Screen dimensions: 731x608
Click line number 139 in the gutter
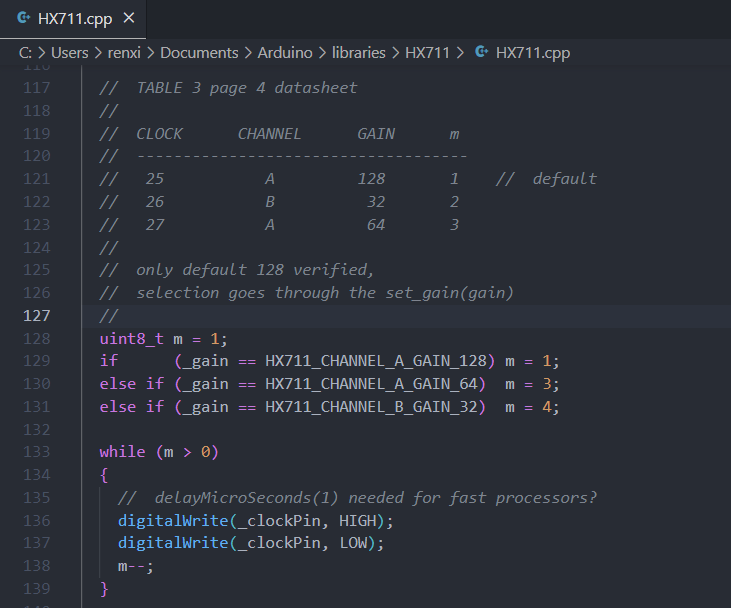point(36,588)
